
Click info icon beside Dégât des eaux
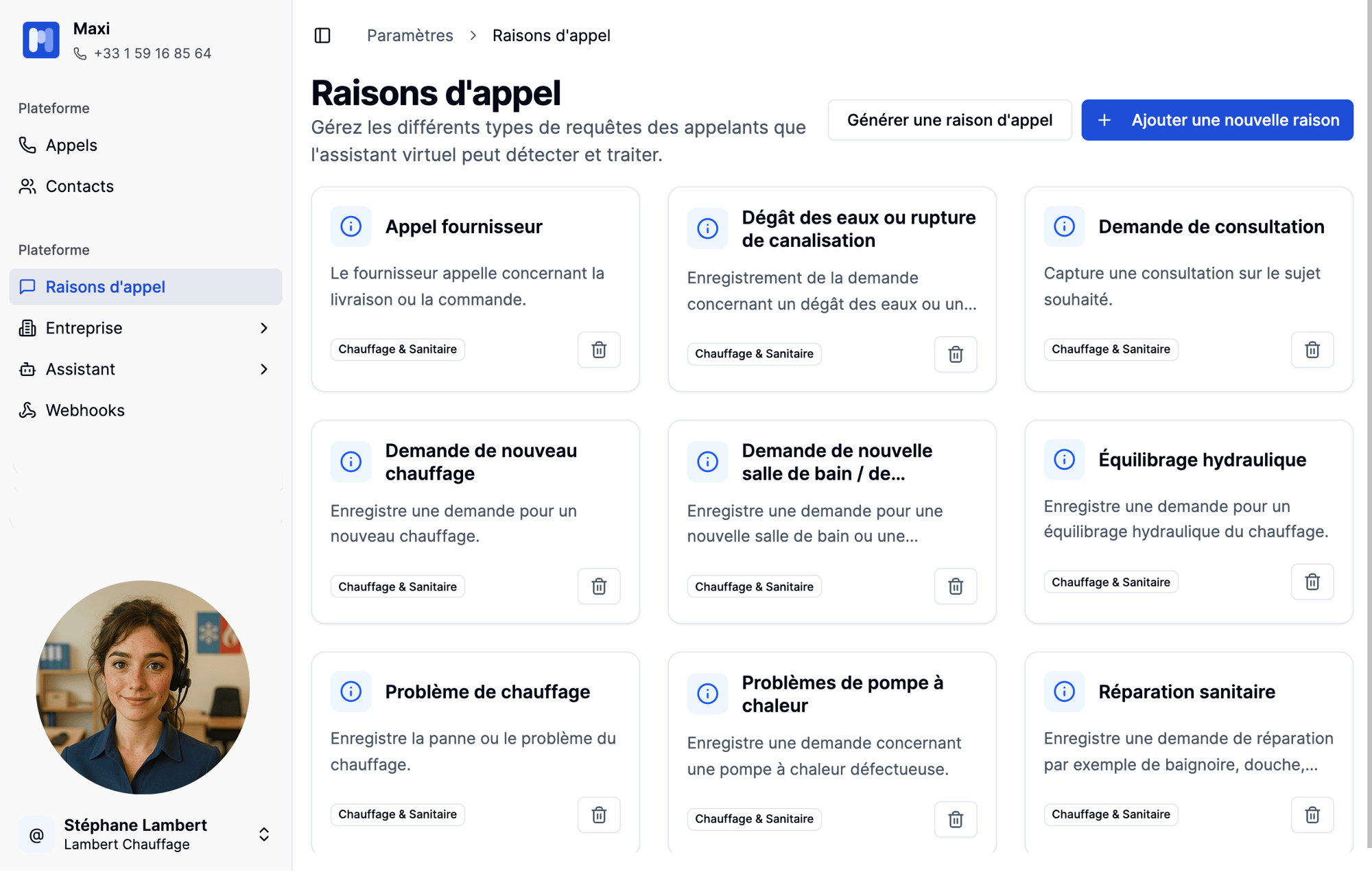pos(707,228)
